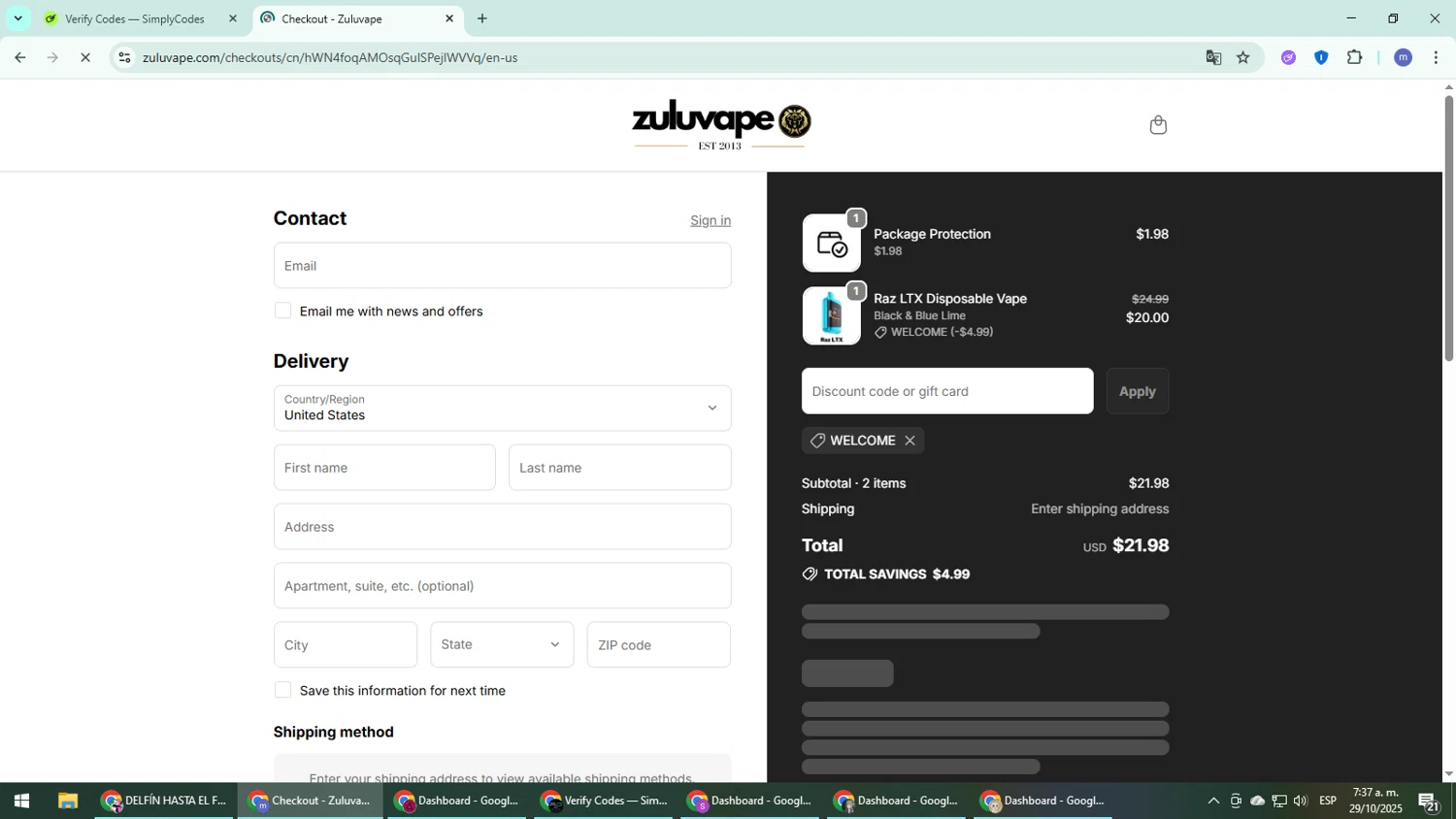Click the Apply discount button
Image resolution: width=1456 pixels, height=819 pixels.
pos(1138,391)
